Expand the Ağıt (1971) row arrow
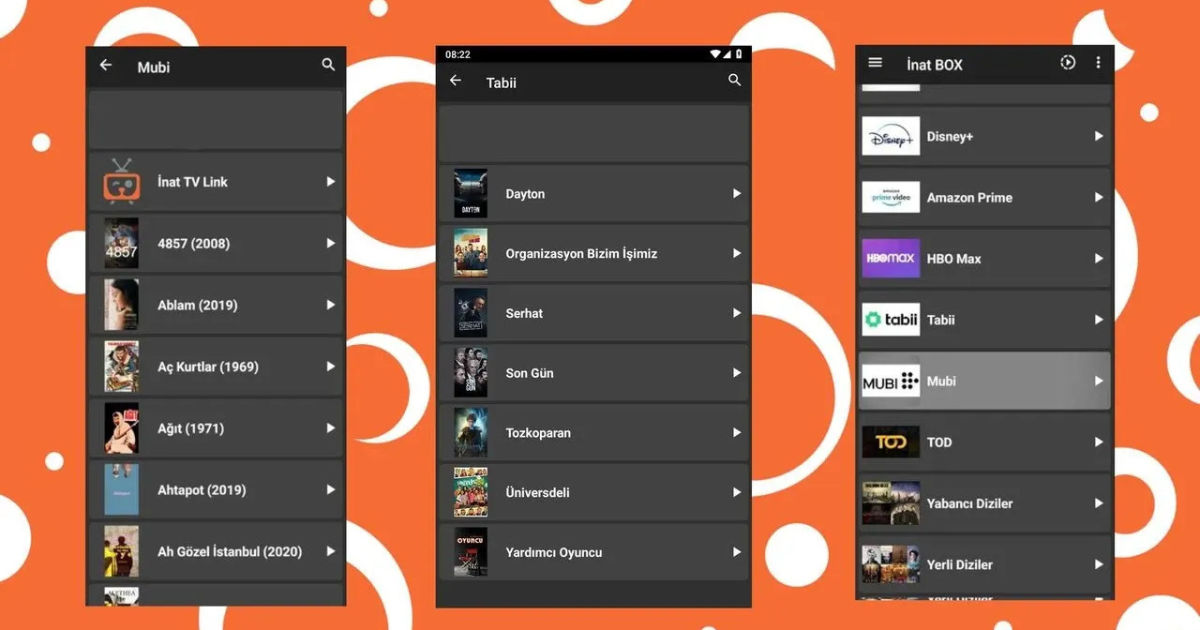 tap(330, 428)
